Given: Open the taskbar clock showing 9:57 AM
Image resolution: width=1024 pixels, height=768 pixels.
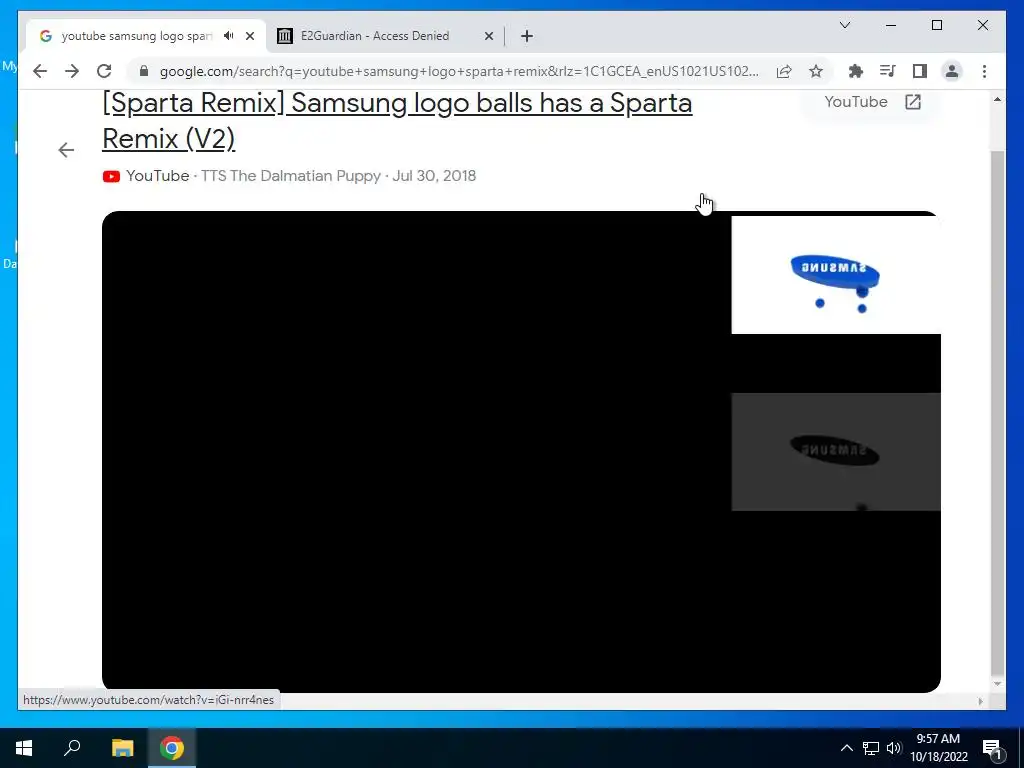Looking at the screenshot, I should click(x=938, y=748).
